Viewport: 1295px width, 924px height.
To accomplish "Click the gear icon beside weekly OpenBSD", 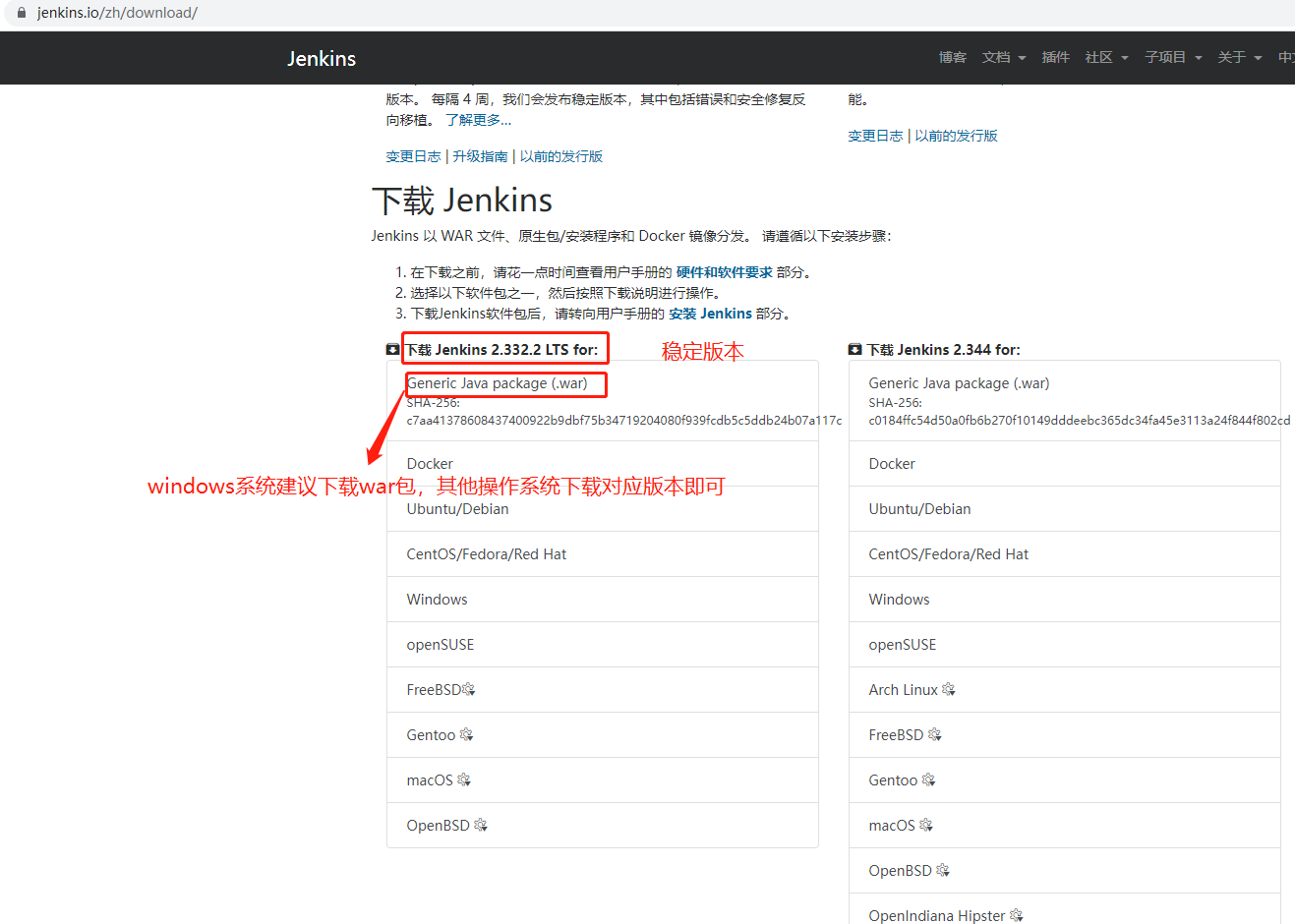I will tap(943, 871).
